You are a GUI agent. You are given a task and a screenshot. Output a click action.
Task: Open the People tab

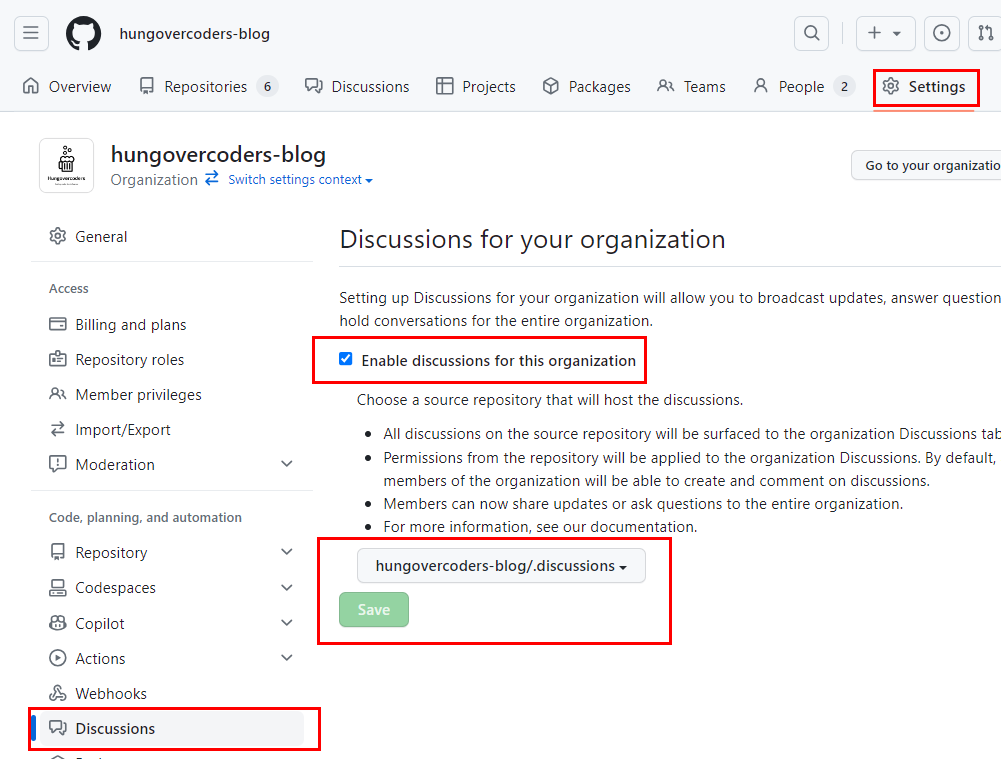pos(803,86)
